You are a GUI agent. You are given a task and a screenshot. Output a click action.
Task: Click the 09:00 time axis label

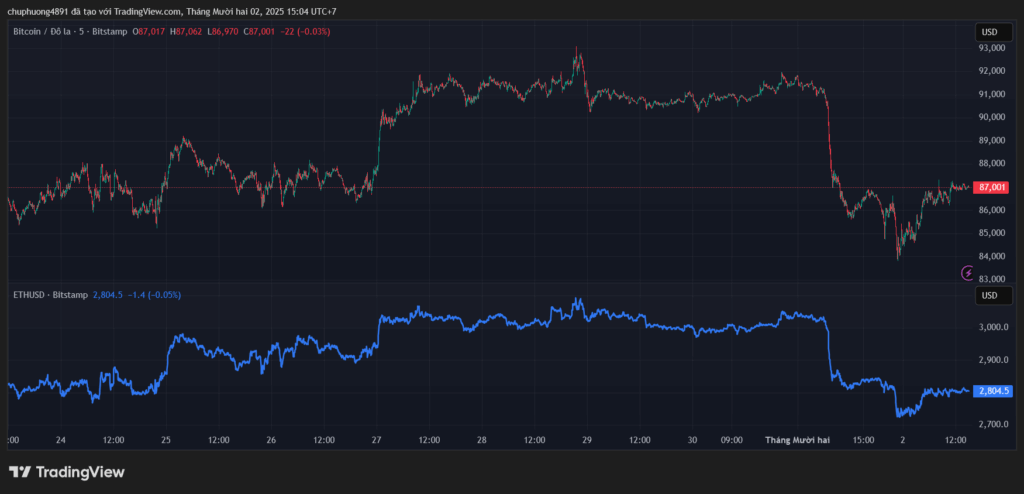coord(734,440)
